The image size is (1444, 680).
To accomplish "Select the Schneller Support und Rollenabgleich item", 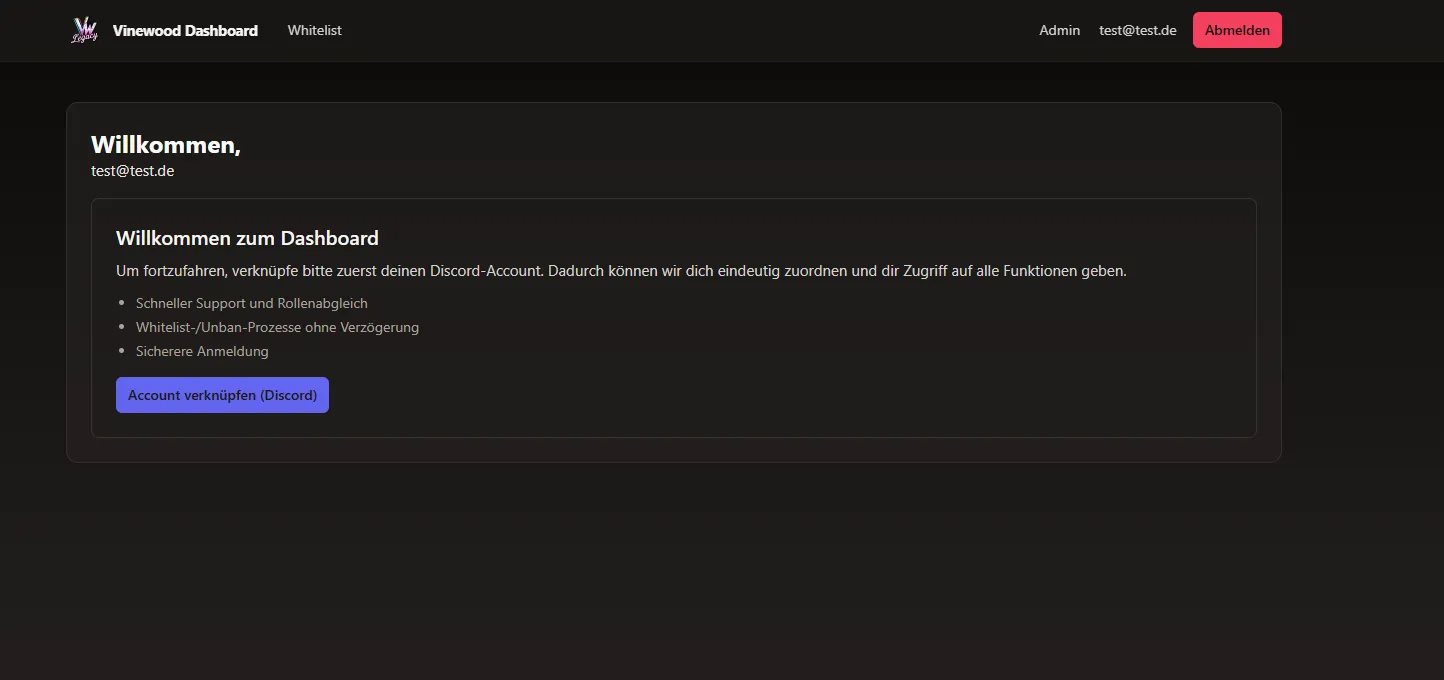I will 252,303.
